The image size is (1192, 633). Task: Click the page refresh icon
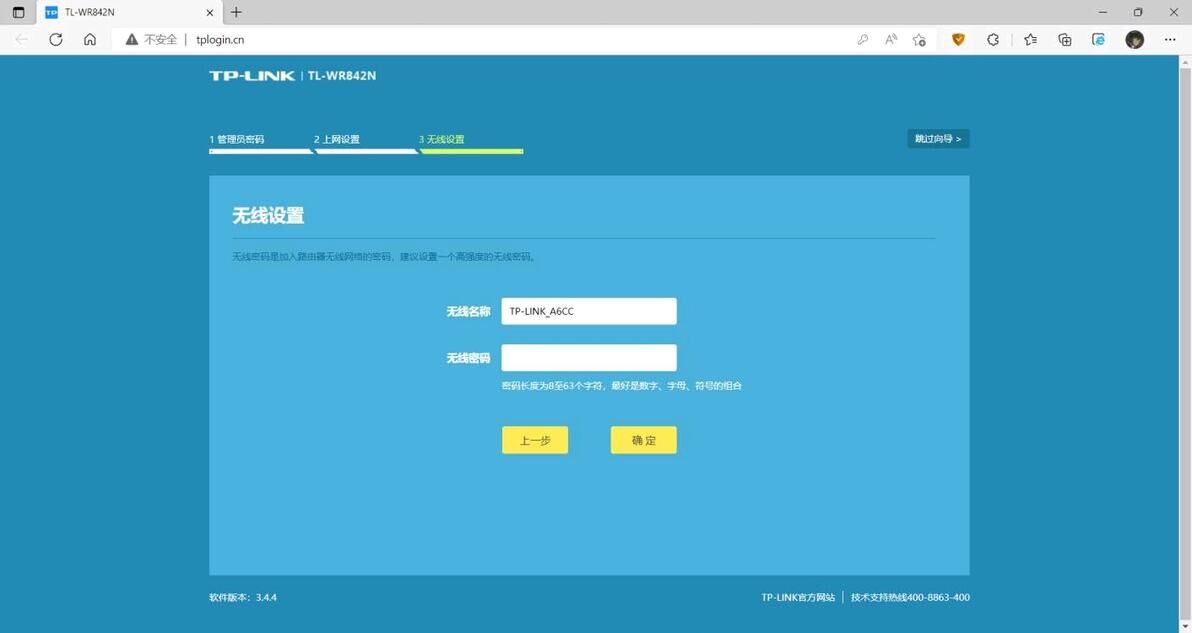coord(56,39)
